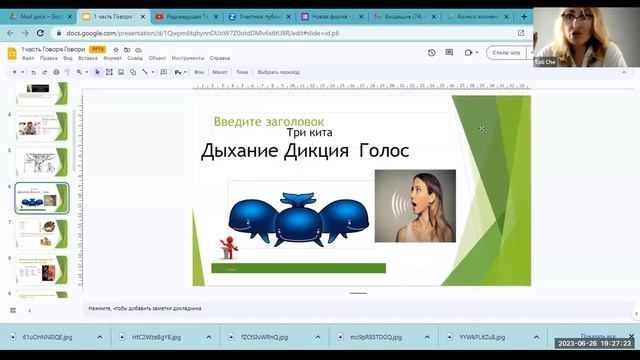Click the zoom magnifier tool
The height and width of the screenshot is (360, 640).
click(x=79, y=72)
